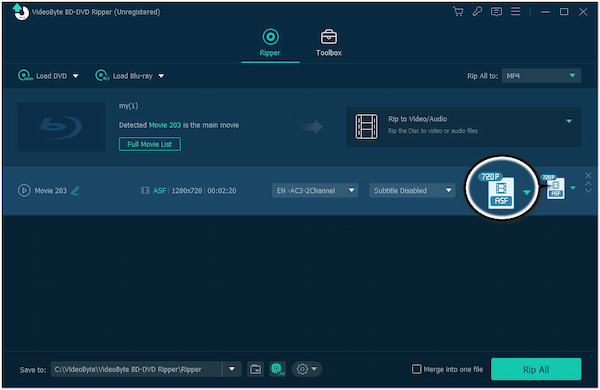Click the 1280x720 resolution text

187,191
